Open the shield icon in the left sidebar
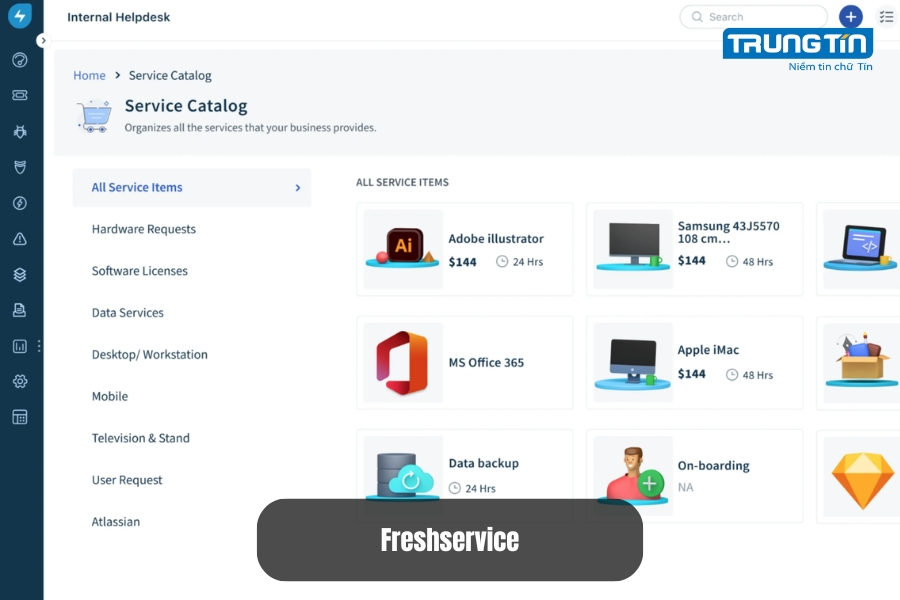The width and height of the screenshot is (900, 600). tap(19, 167)
